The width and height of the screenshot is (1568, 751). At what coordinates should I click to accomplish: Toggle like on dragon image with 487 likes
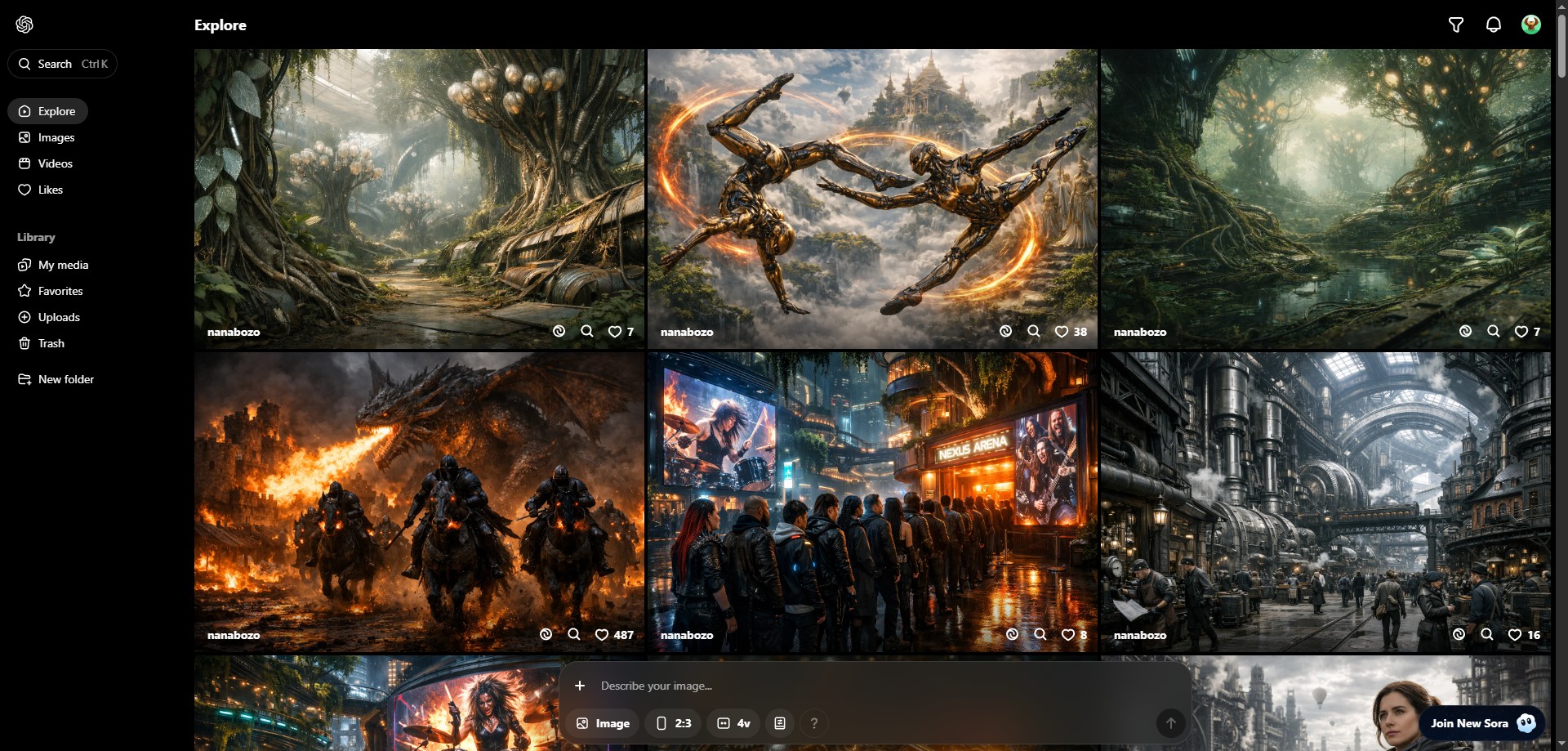pos(602,634)
